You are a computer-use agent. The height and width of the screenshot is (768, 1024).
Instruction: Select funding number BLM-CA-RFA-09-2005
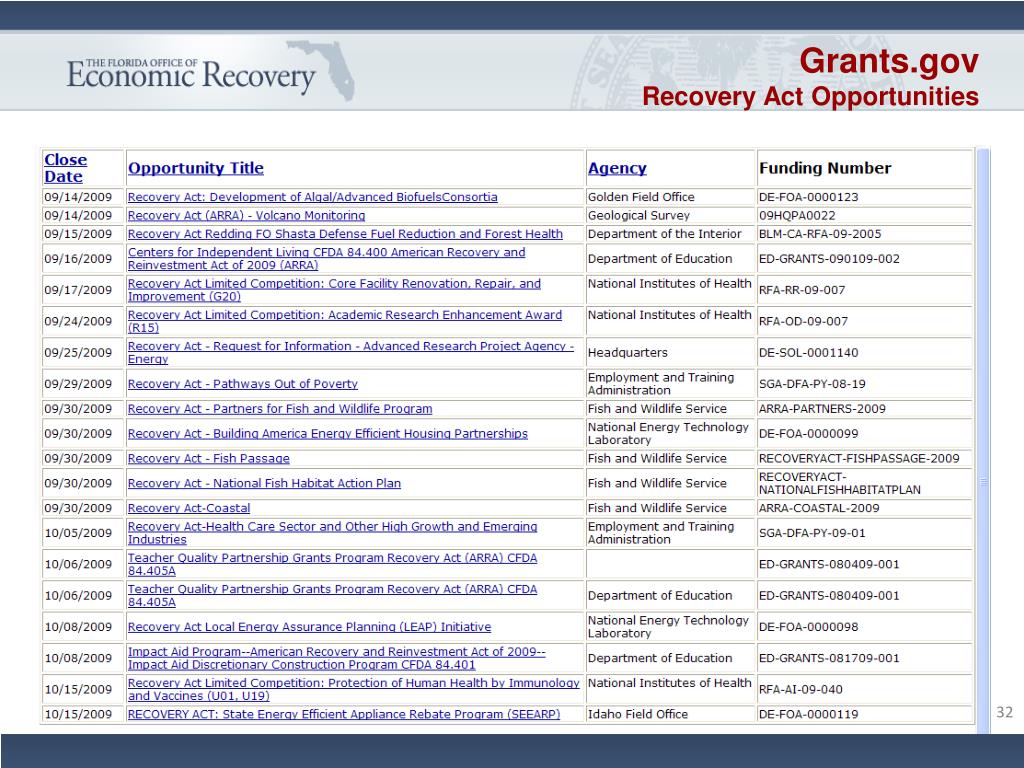tap(820, 234)
